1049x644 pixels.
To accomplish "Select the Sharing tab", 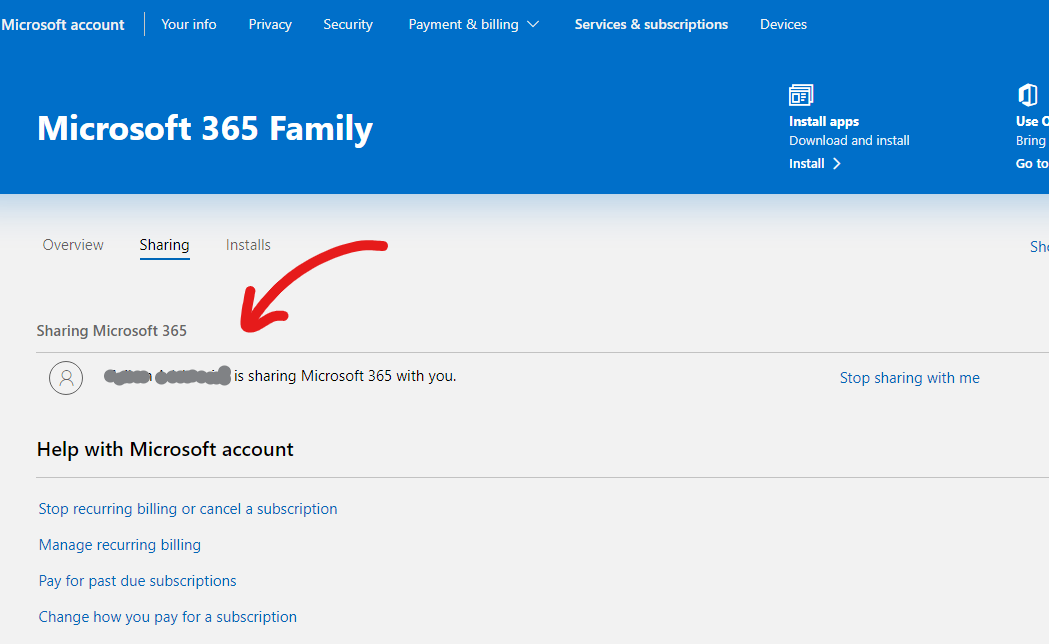I will click(x=165, y=245).
